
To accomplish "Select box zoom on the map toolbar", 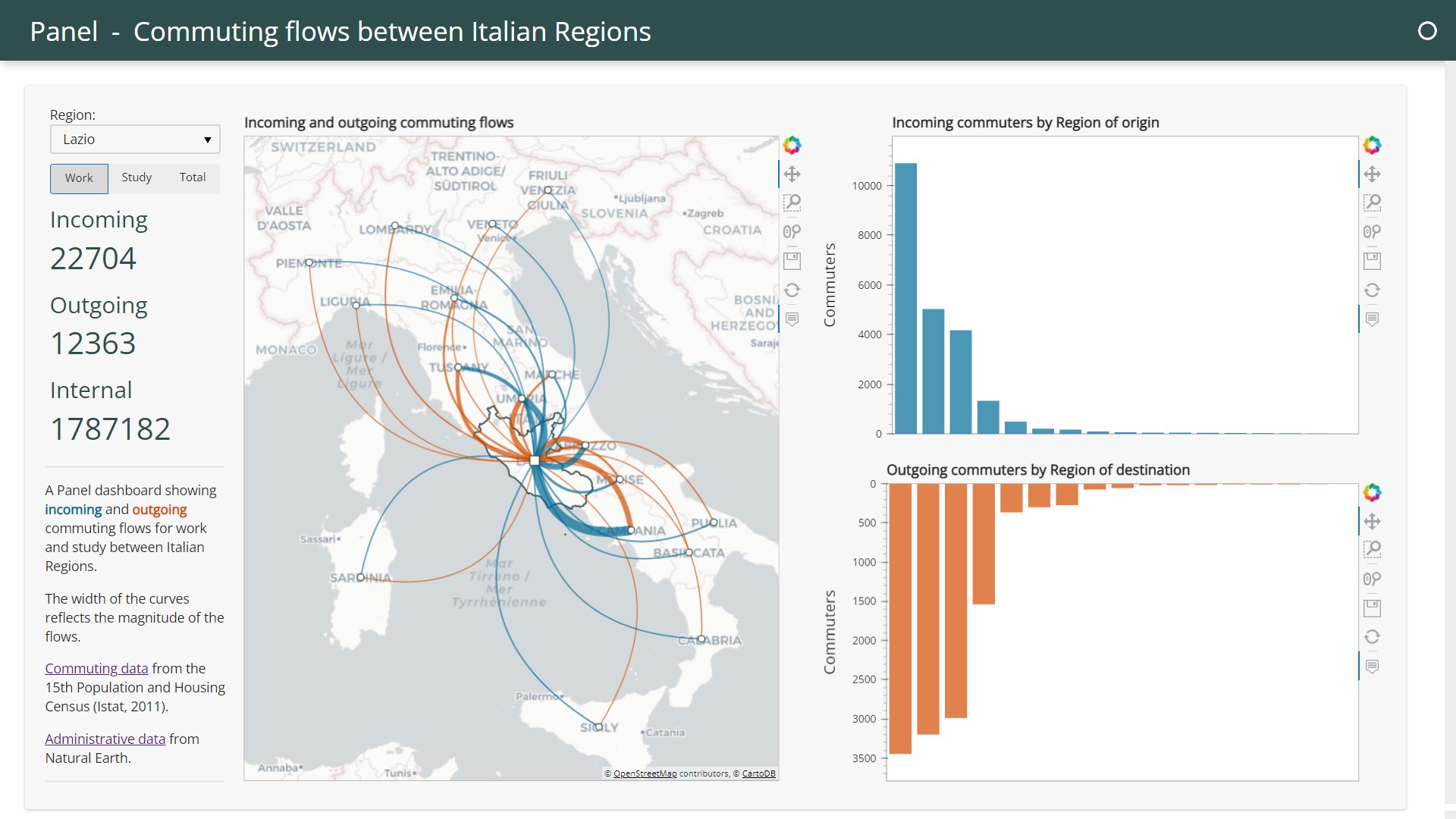I will [792, 202].
